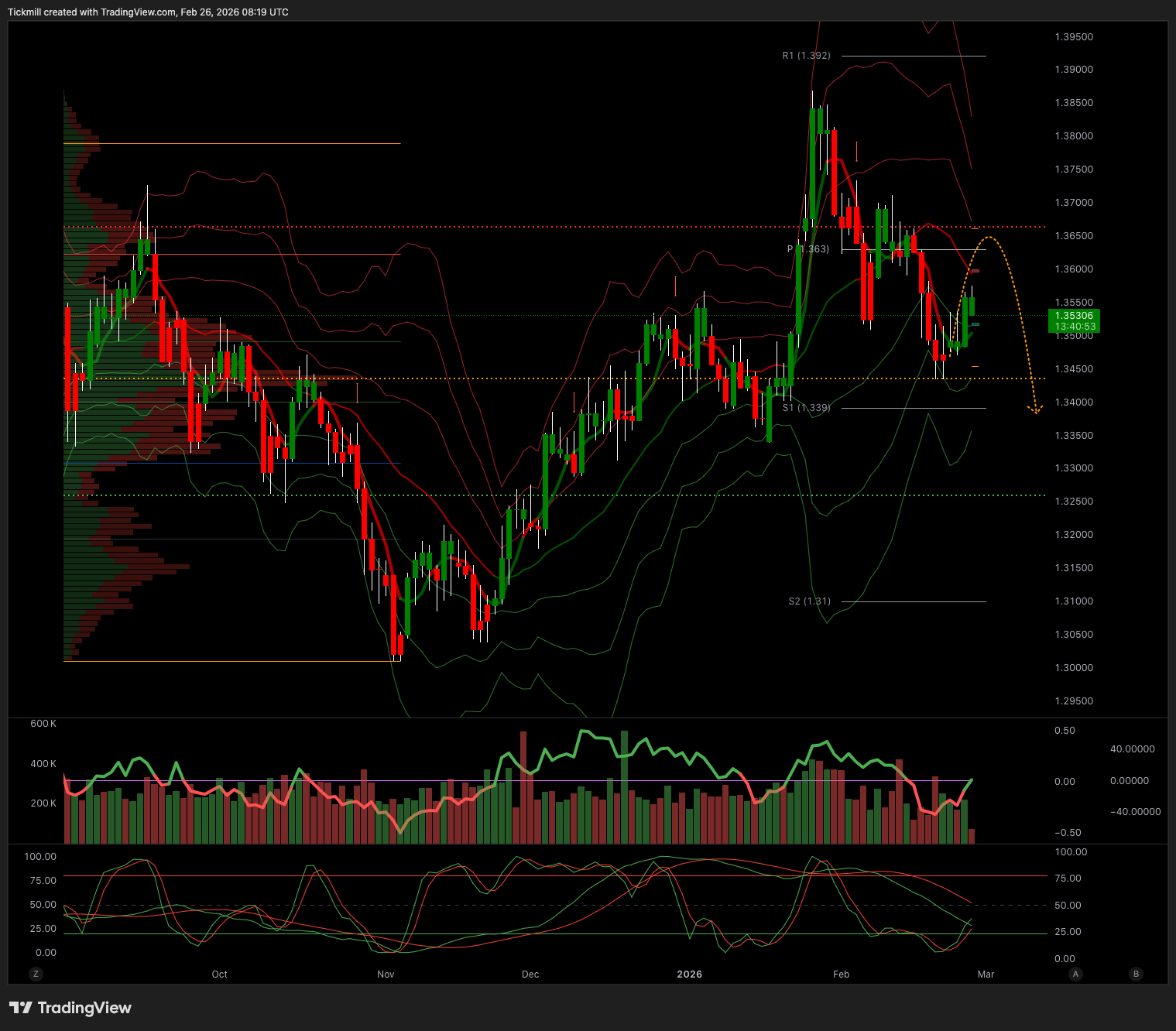Image resolution: width=1176 pixels, height=1031 pixels.
Task: Toggle the B scale button
Action: pos(1136,974)
